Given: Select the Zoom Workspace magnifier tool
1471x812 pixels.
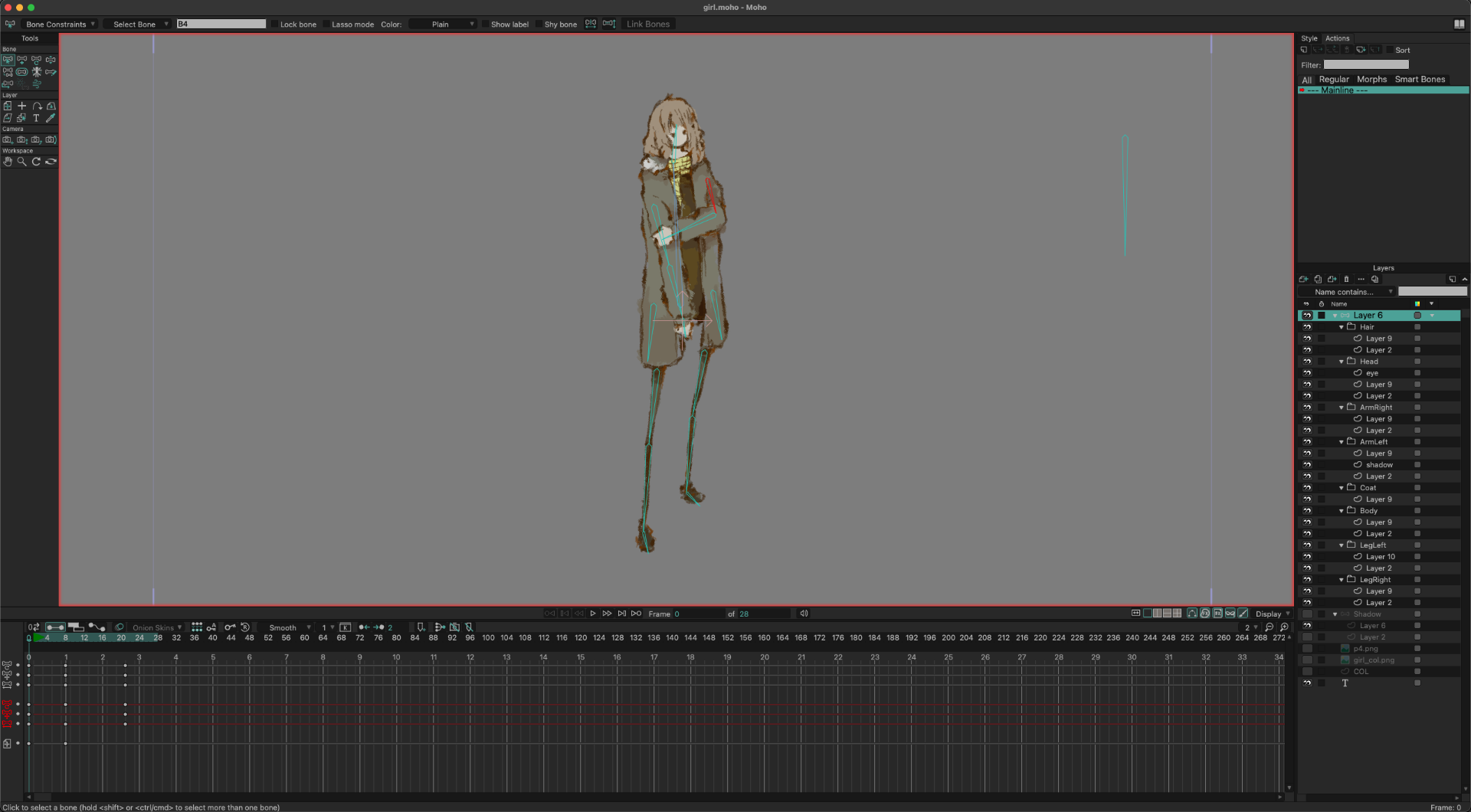Looking at the screenshot, I should (x=22, y=162).
